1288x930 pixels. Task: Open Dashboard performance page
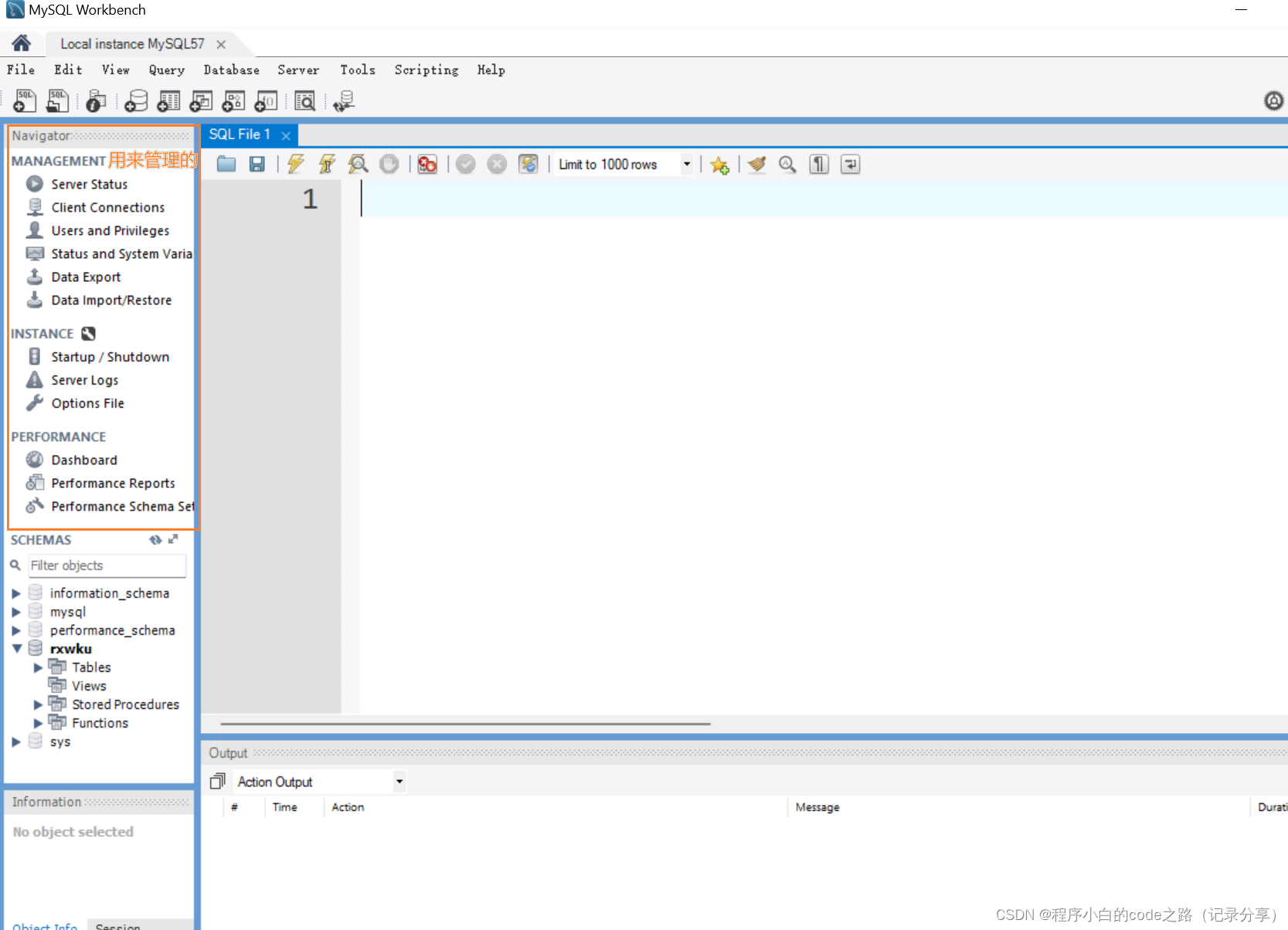84,460
